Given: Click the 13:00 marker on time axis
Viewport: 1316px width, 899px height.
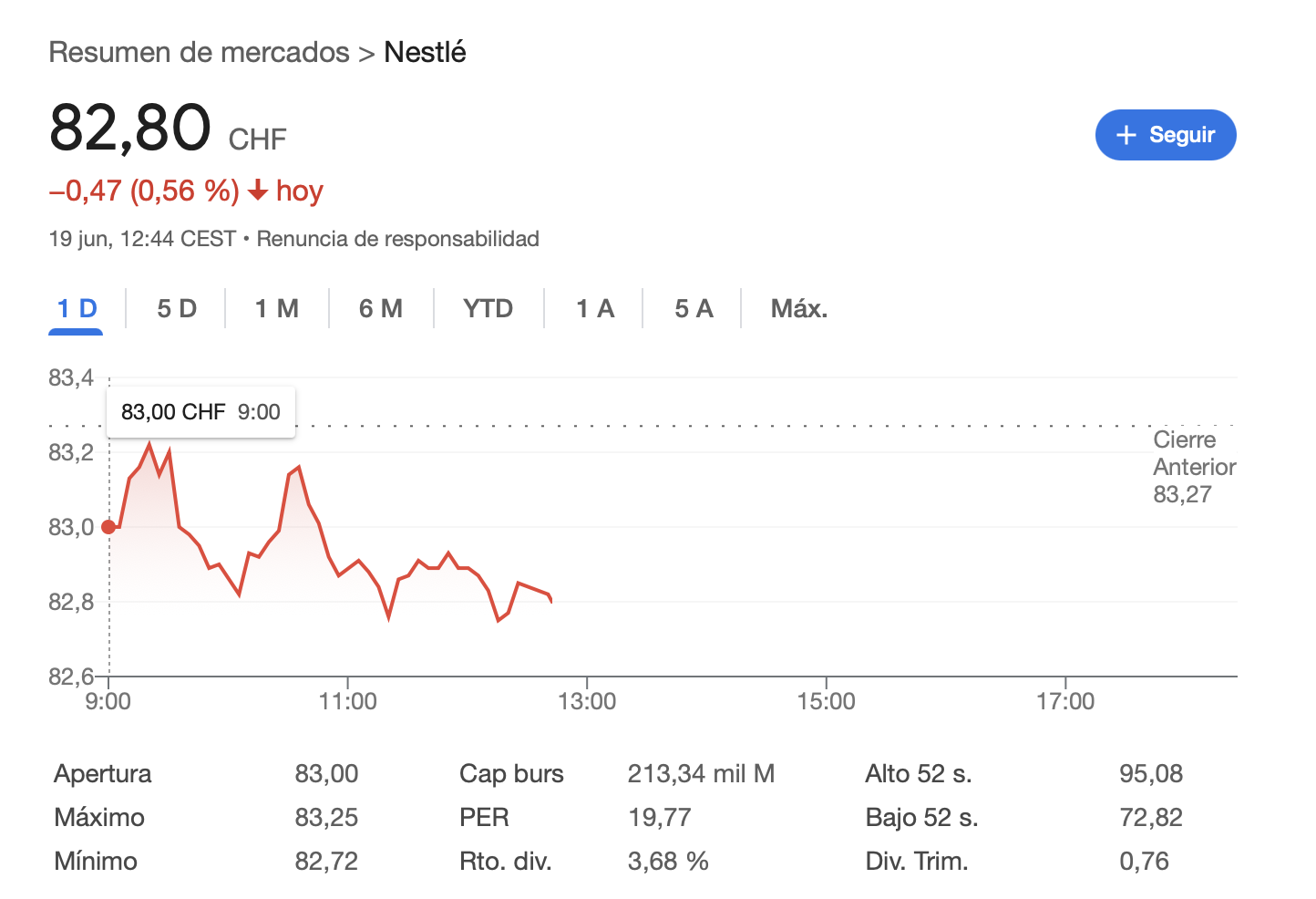Looking at the screenshot, I should [x=587, y=701].
